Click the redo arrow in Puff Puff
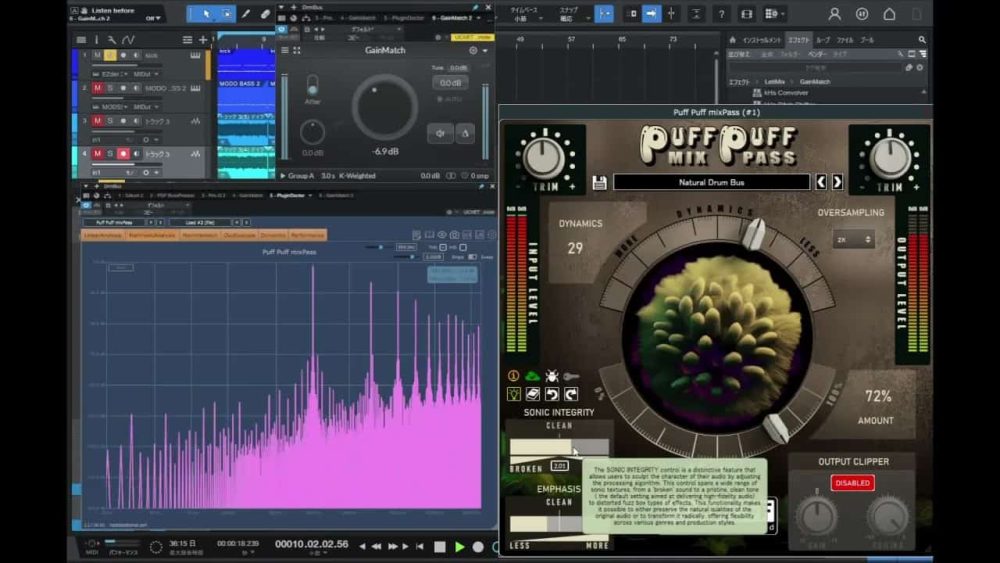 click(571, 394)
